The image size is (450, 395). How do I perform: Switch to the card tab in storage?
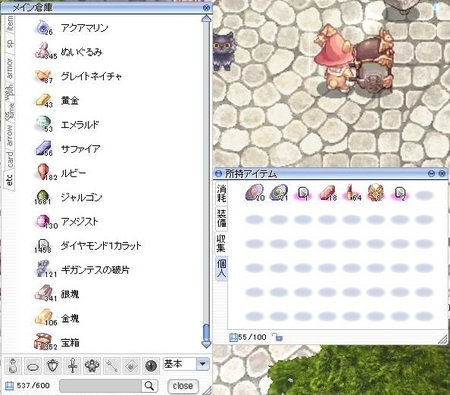(10, 159)
